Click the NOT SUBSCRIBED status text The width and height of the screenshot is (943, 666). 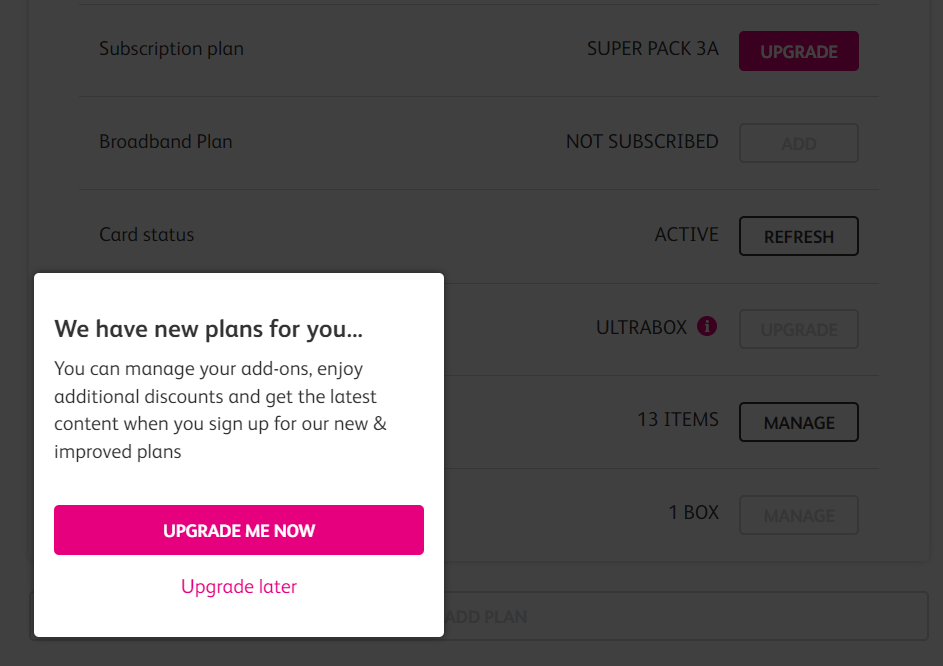click(x=642, y=142)
